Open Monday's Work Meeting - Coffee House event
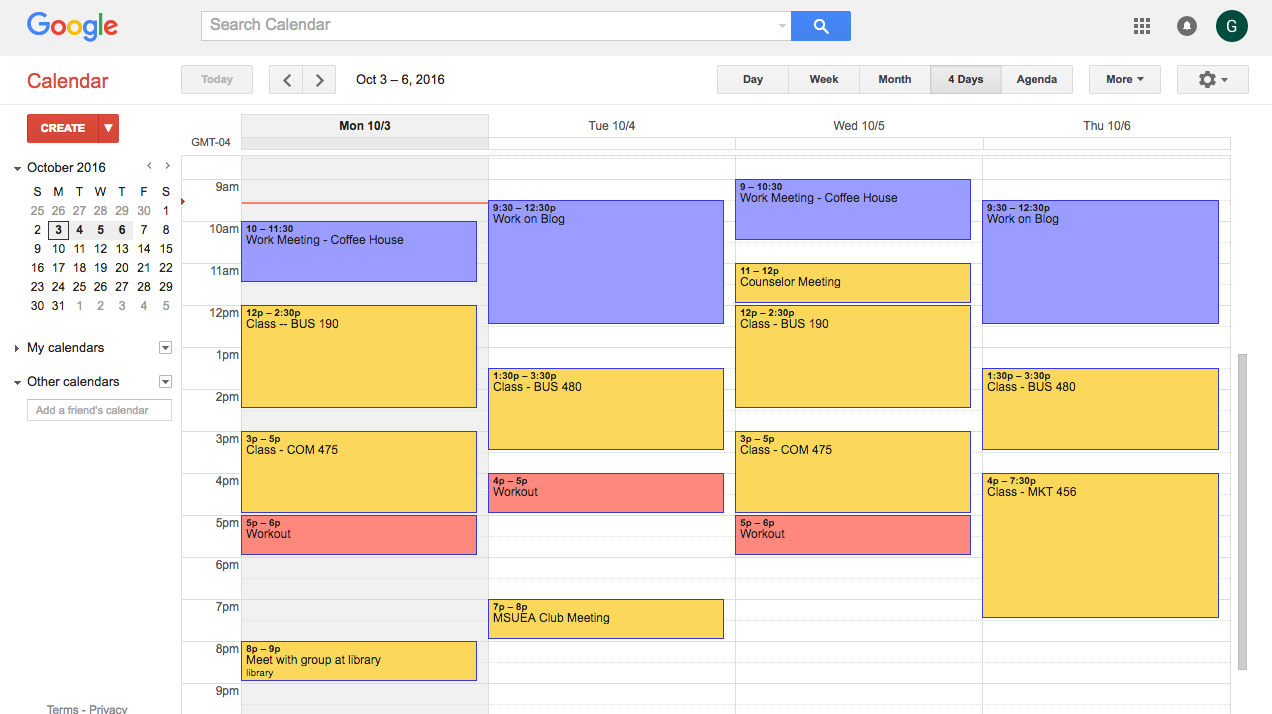 (359, 251)
